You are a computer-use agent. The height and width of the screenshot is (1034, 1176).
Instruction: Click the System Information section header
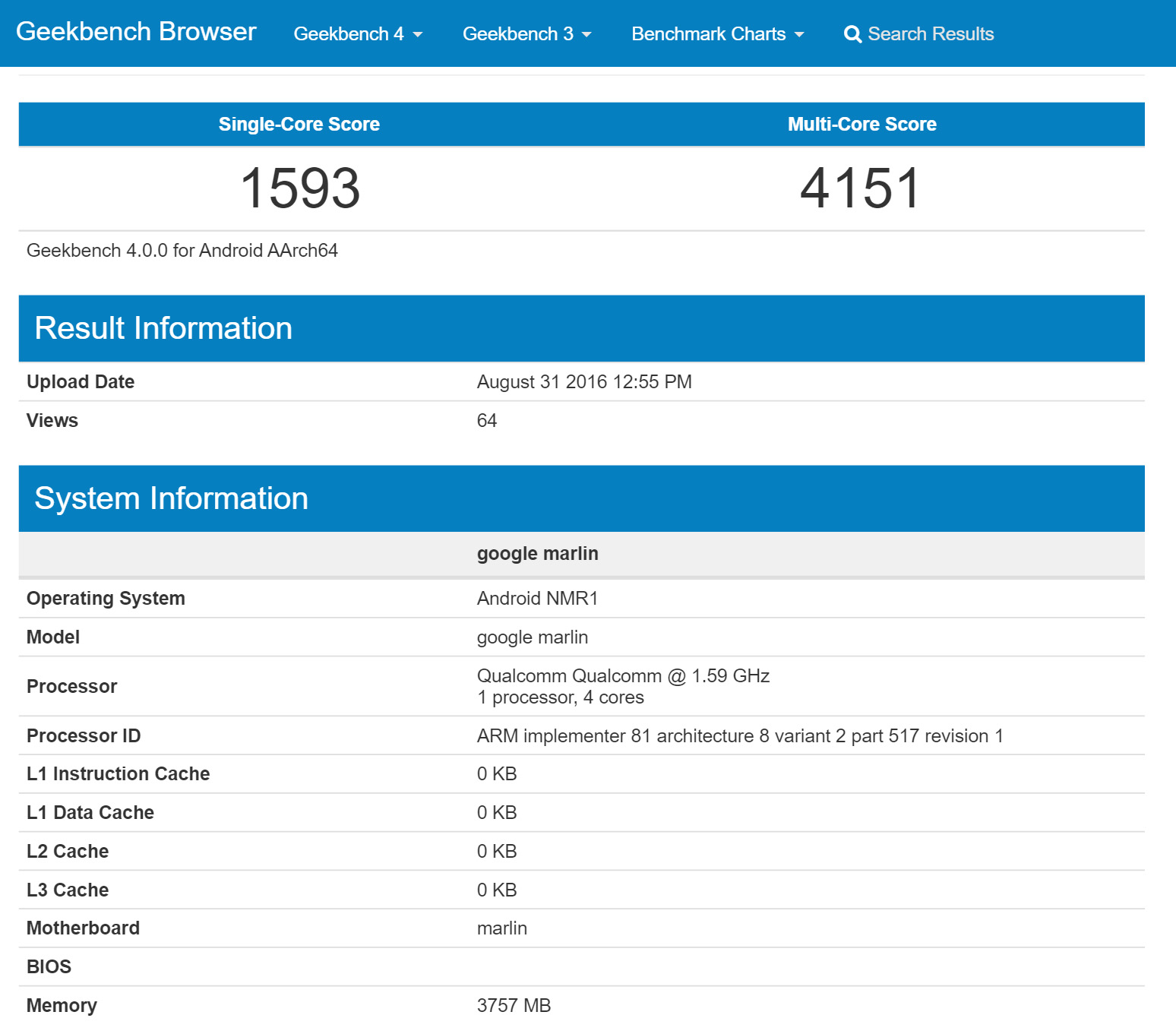pyautogui.click(x=582, y=498)
